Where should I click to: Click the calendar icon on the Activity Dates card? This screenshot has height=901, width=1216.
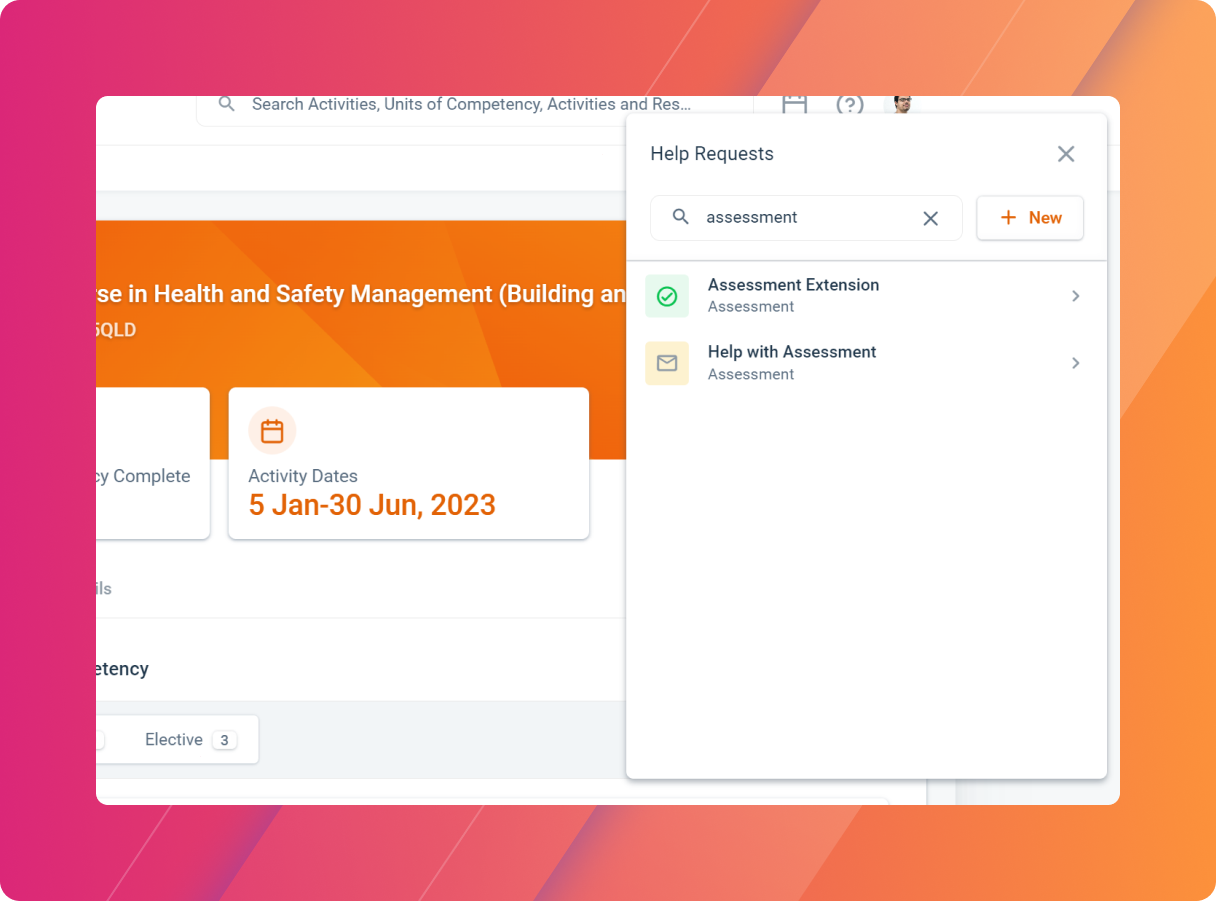[x=271, y=430]
